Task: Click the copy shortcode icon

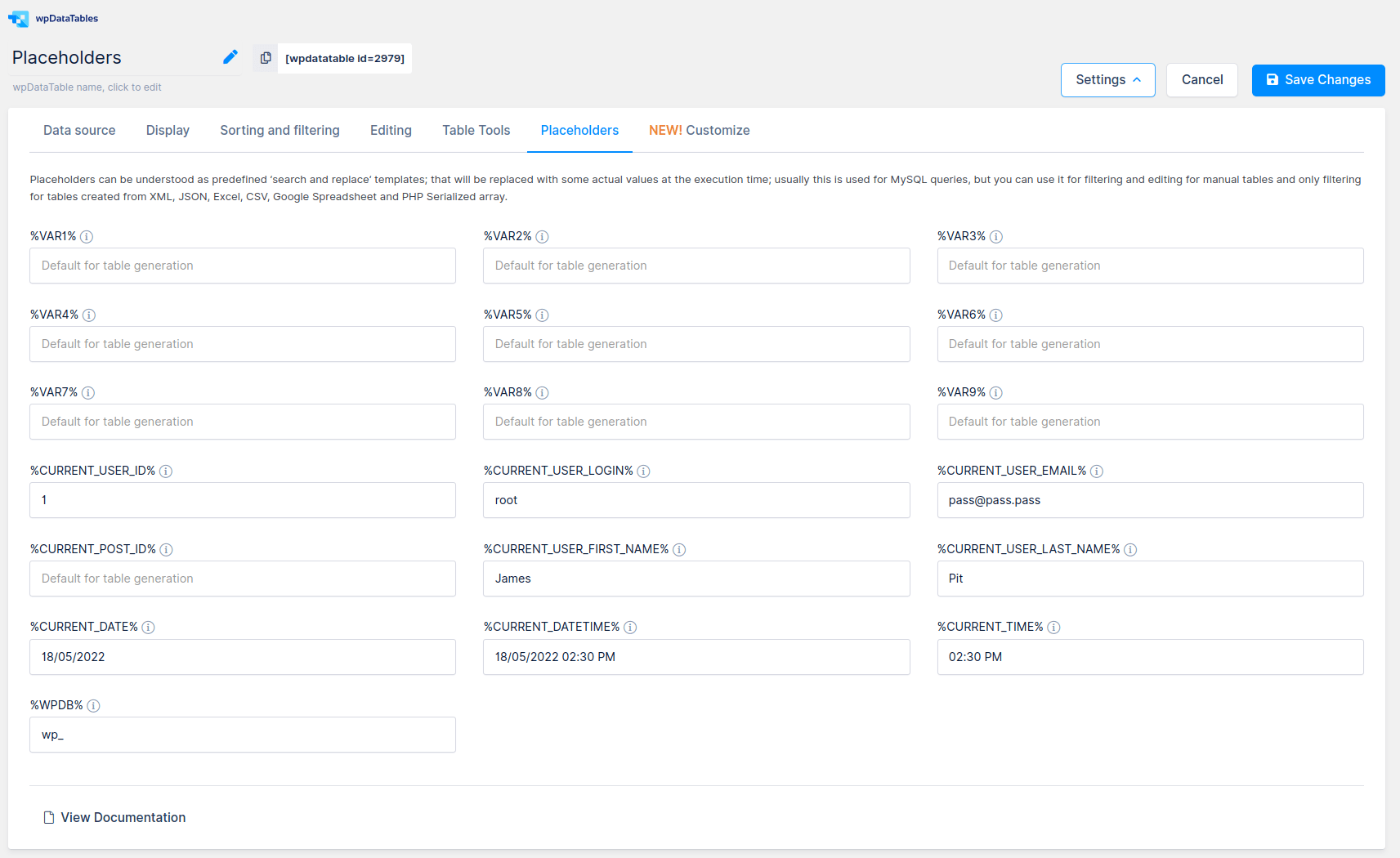Action: (x=265, y=57)
